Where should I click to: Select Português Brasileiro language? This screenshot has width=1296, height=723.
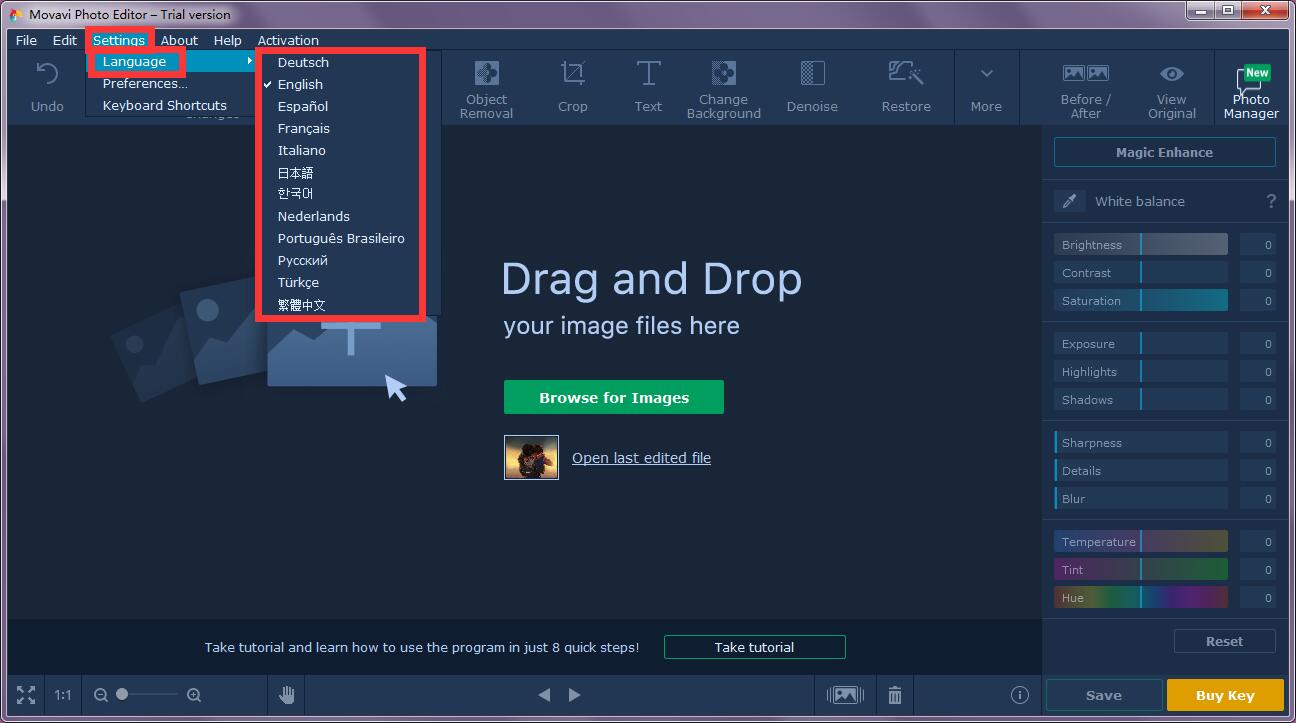point(340,238)
